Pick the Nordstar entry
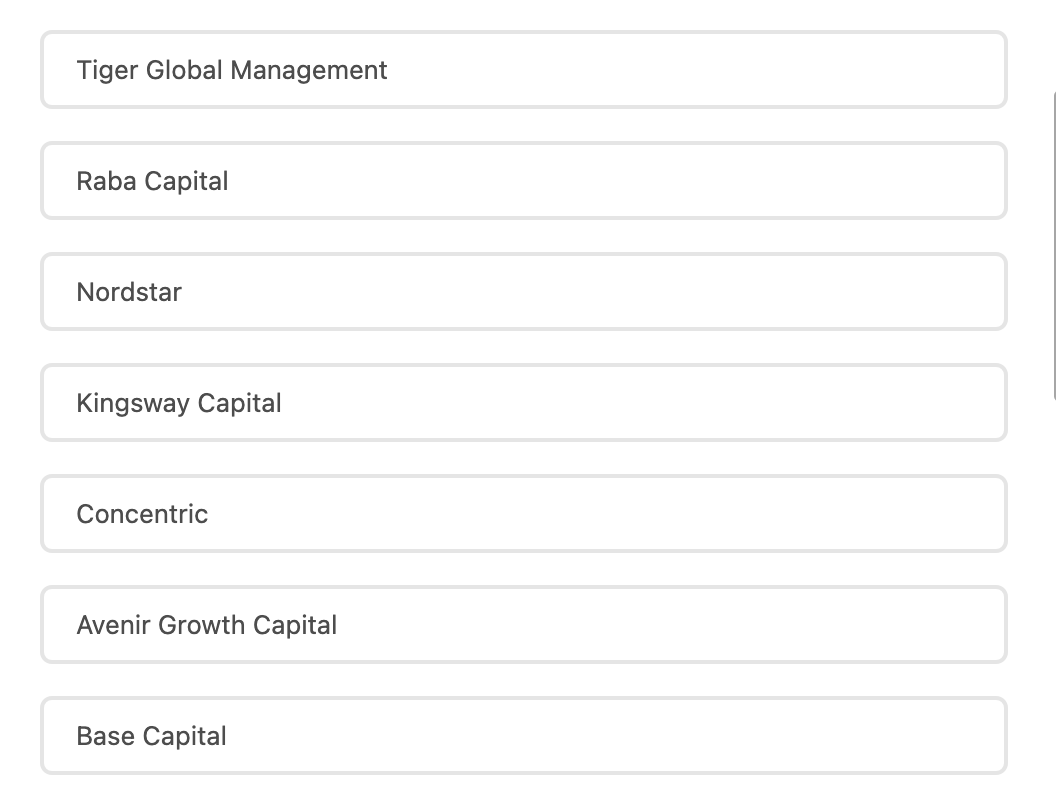This screenshot has width=1056, height=798. (523, 292)
